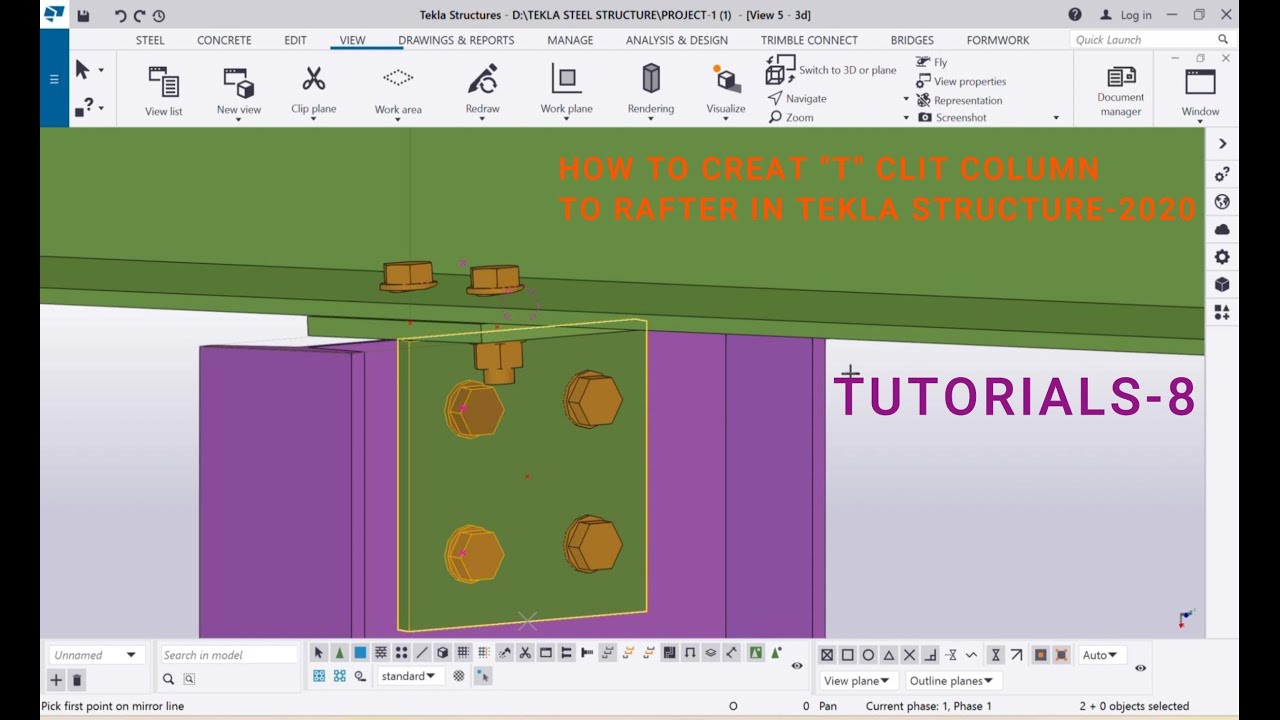Toggle the Select all arrow switch
1280x720 pixels.
[x=319, y=653]
